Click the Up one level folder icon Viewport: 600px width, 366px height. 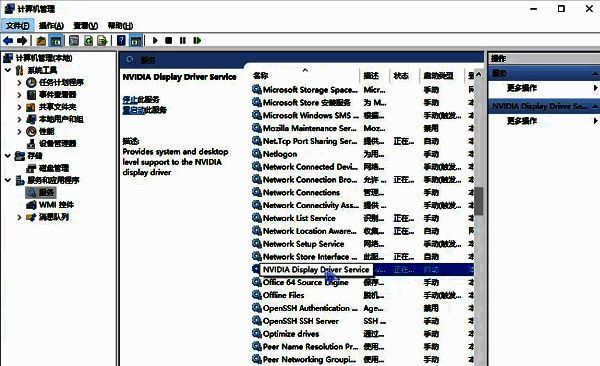click(41, 40)
